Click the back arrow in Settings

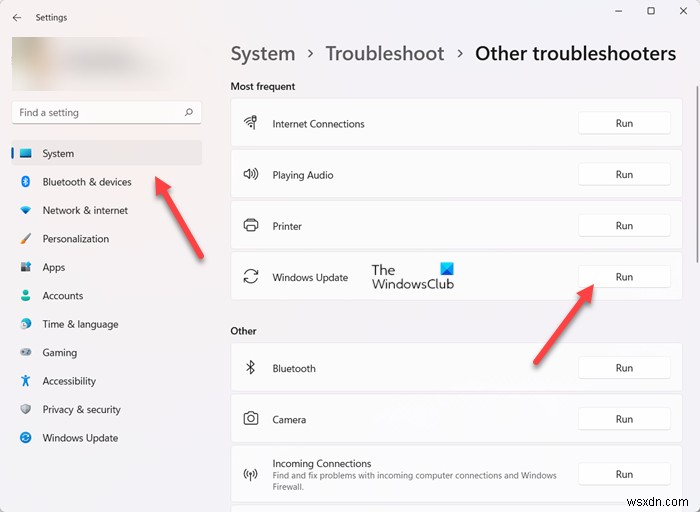(17, 17)
